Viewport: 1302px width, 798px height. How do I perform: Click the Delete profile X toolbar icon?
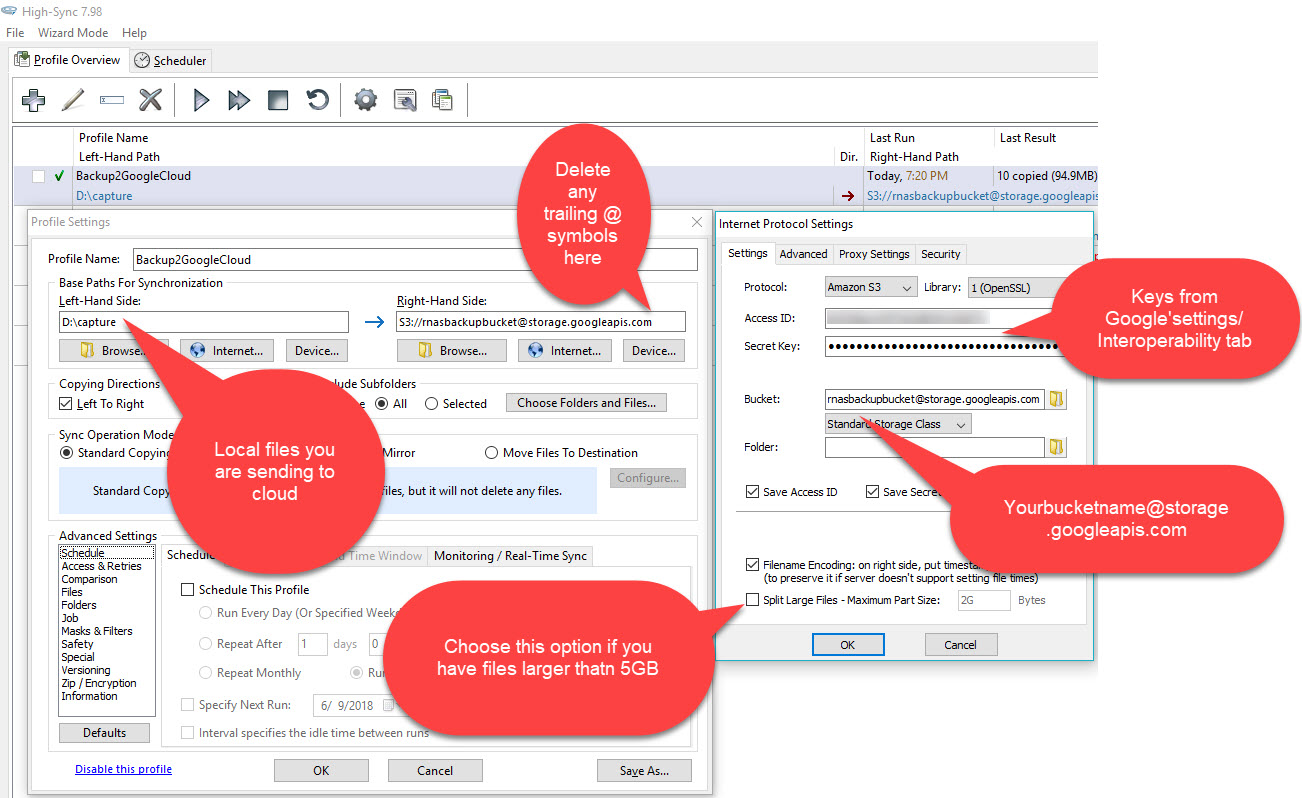point(150,100)
